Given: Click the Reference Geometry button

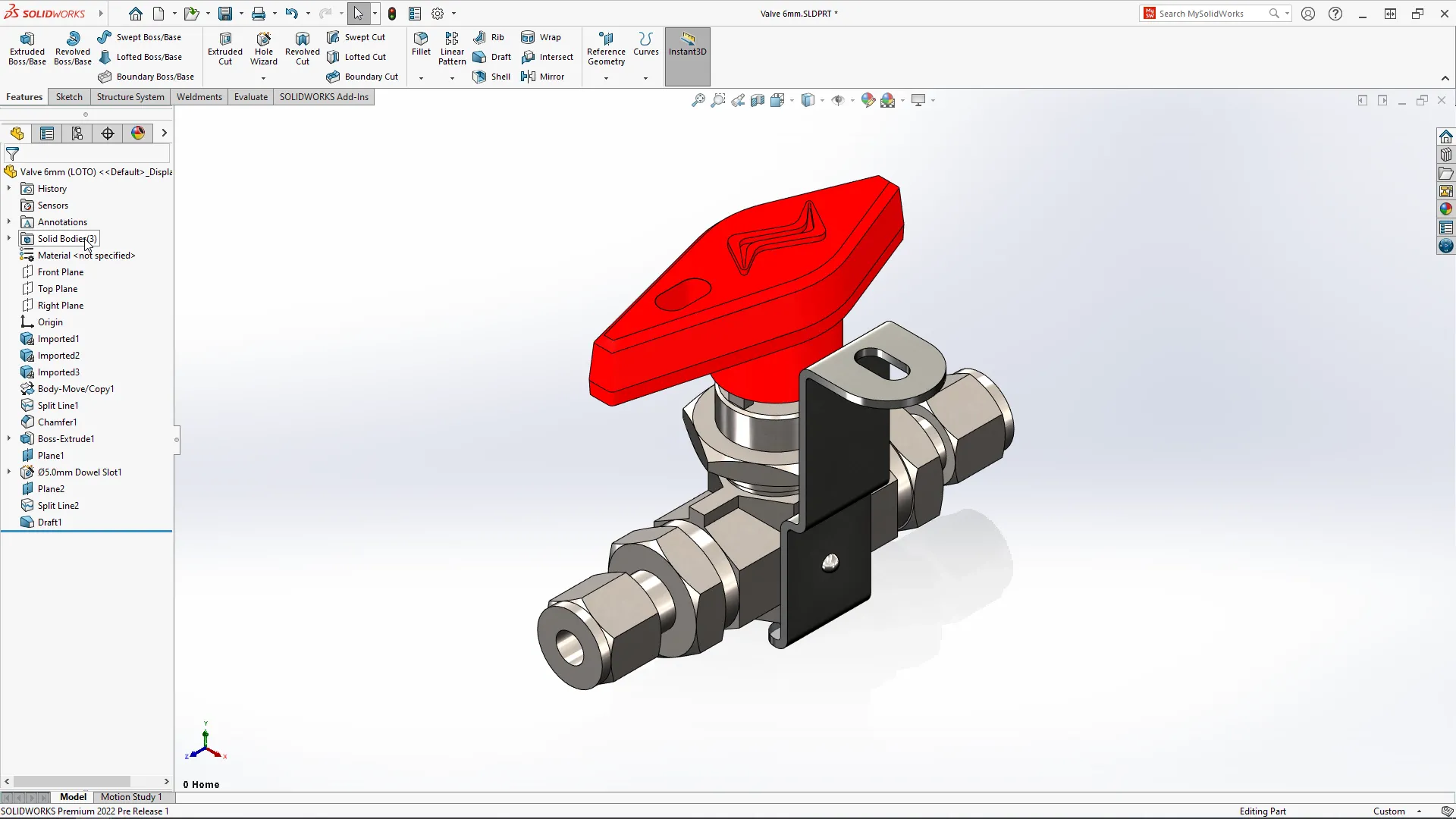Looking at the screenshot, I should (606, 47).
